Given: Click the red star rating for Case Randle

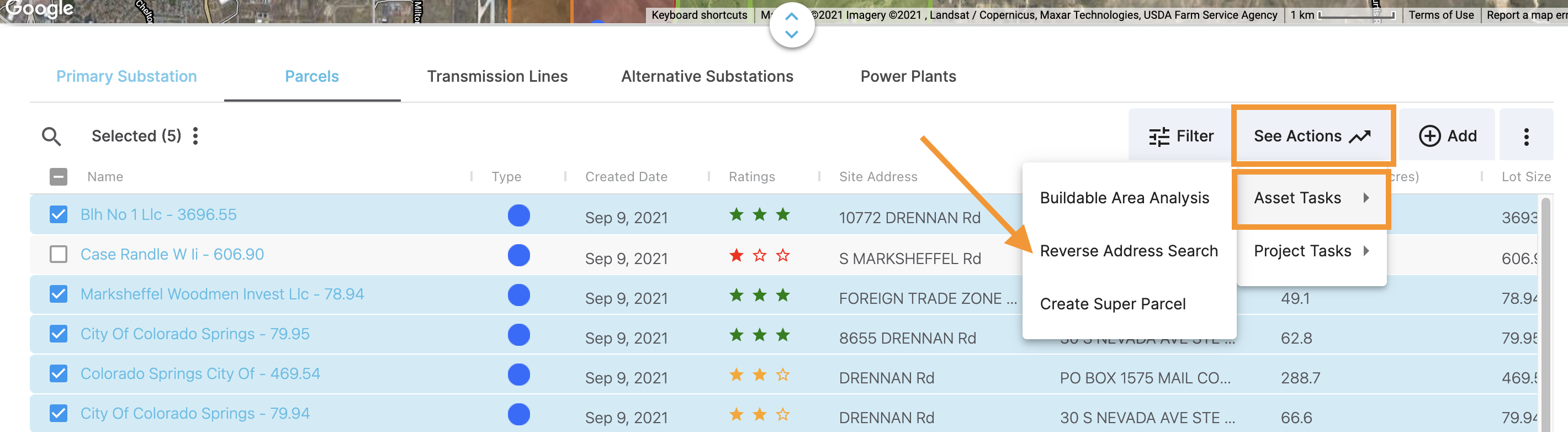Looking at the screenshot, I should pos(737,255).
